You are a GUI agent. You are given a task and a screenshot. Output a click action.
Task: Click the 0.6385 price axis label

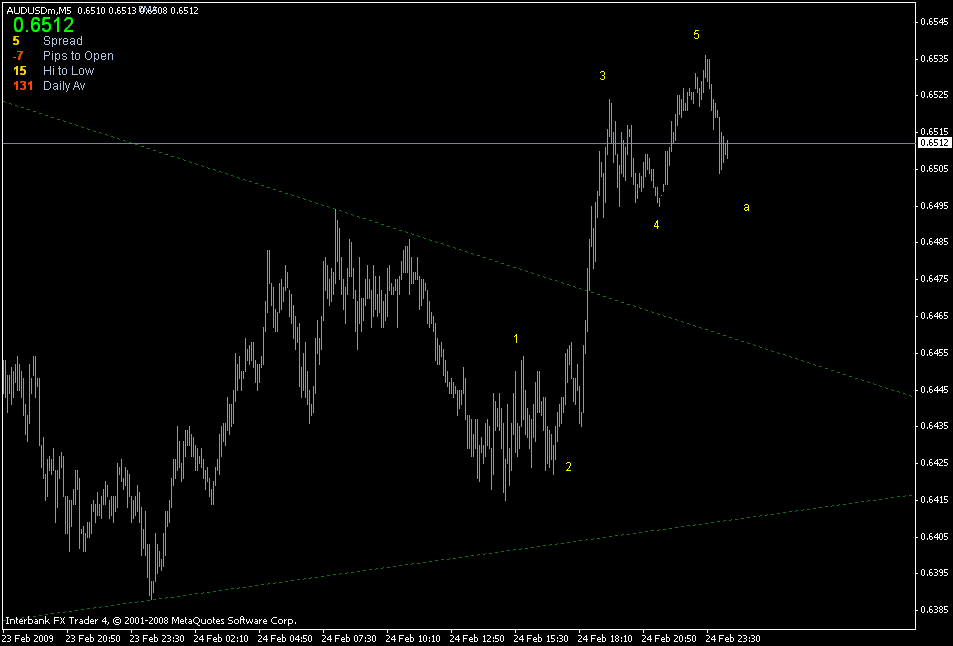coord(934,610)
